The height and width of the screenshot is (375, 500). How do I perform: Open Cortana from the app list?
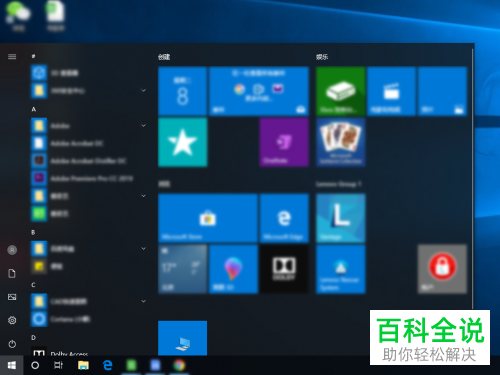point(88,319)
